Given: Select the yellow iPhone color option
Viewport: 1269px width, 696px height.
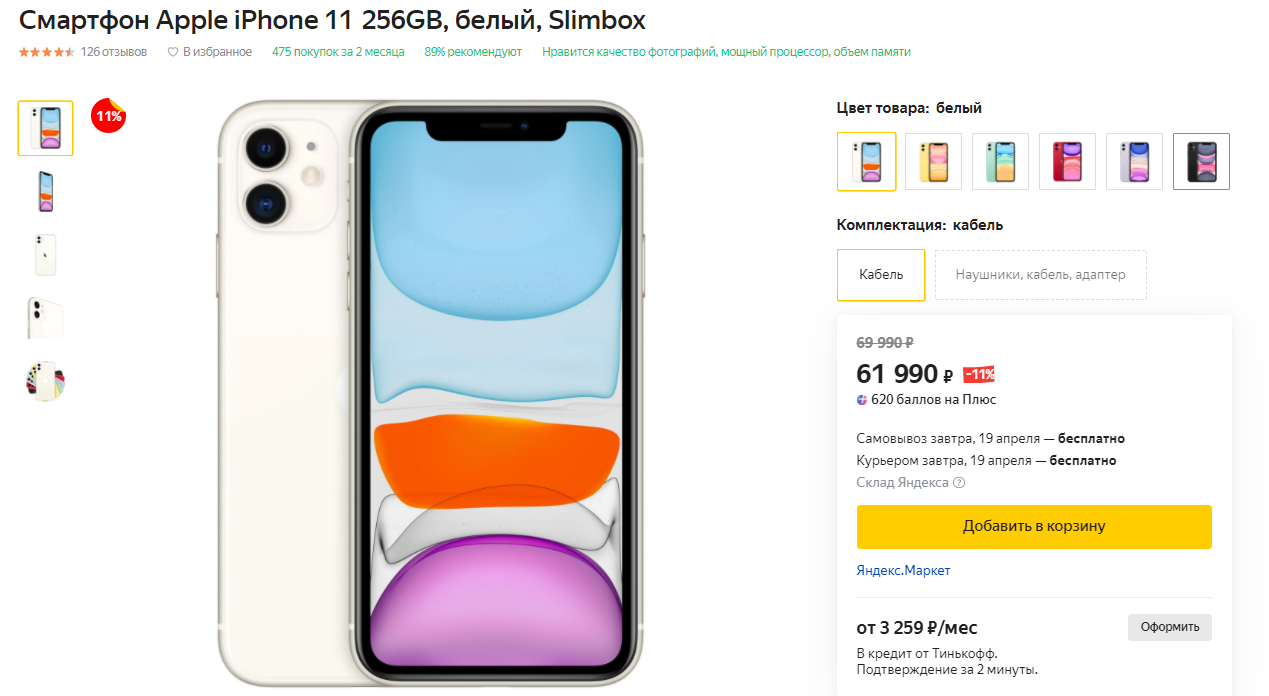Looking at the screenshot, I should coord(933,161).
